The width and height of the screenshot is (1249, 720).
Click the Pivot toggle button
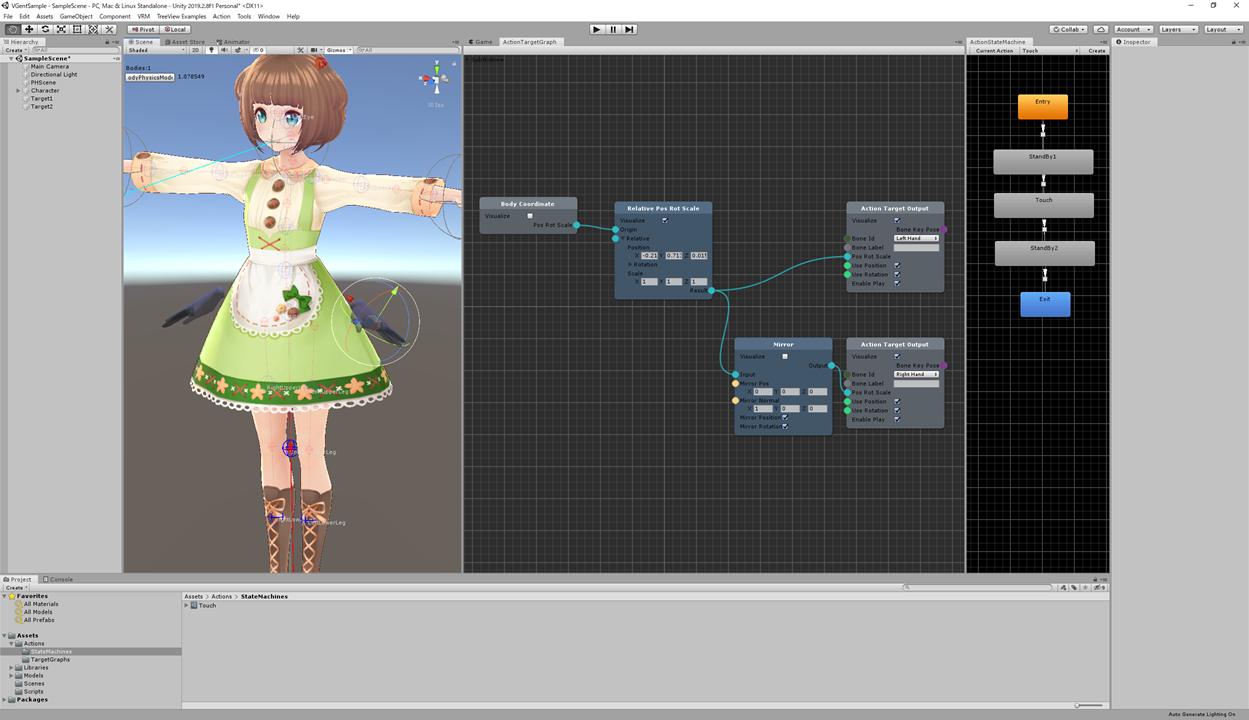click(143, 29)
